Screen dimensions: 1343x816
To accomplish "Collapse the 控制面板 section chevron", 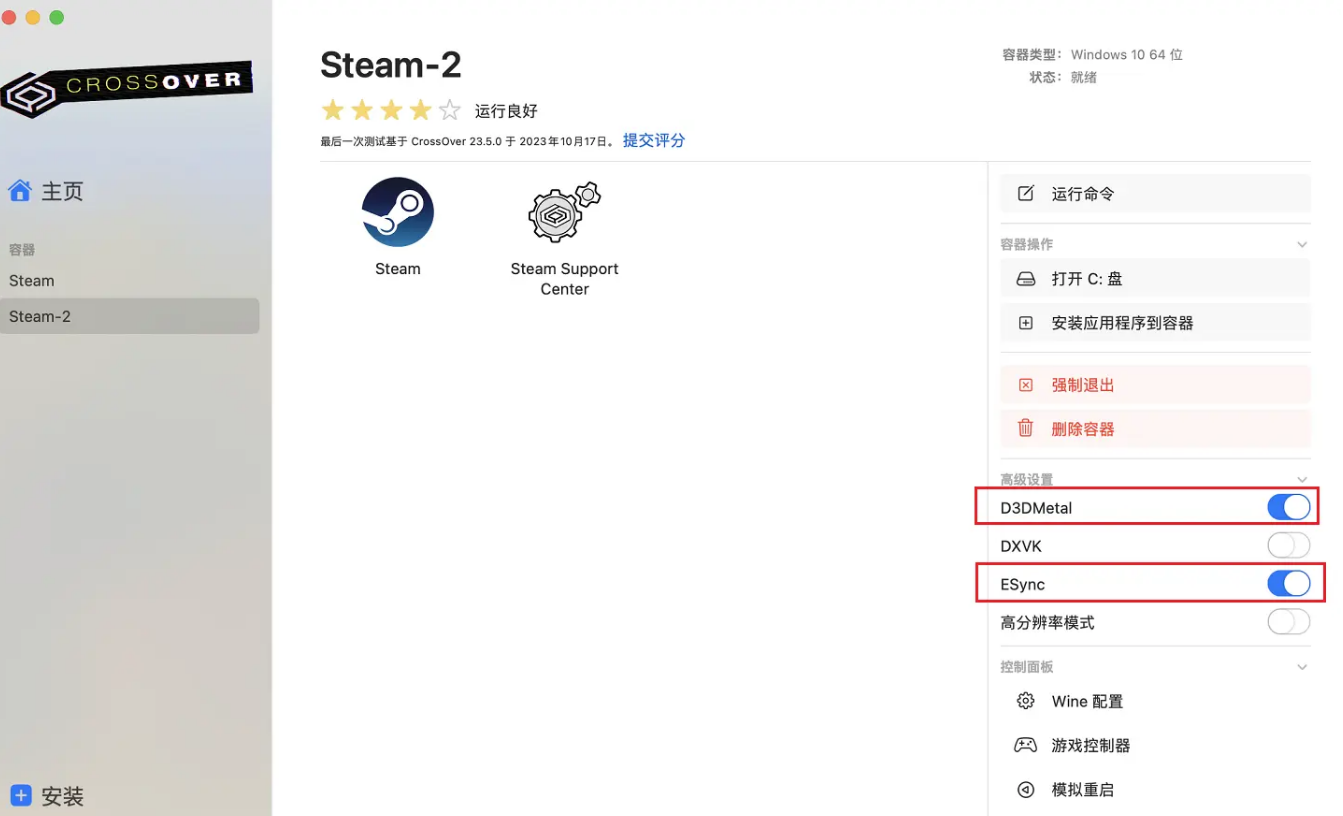I will tap(1302, 667).
